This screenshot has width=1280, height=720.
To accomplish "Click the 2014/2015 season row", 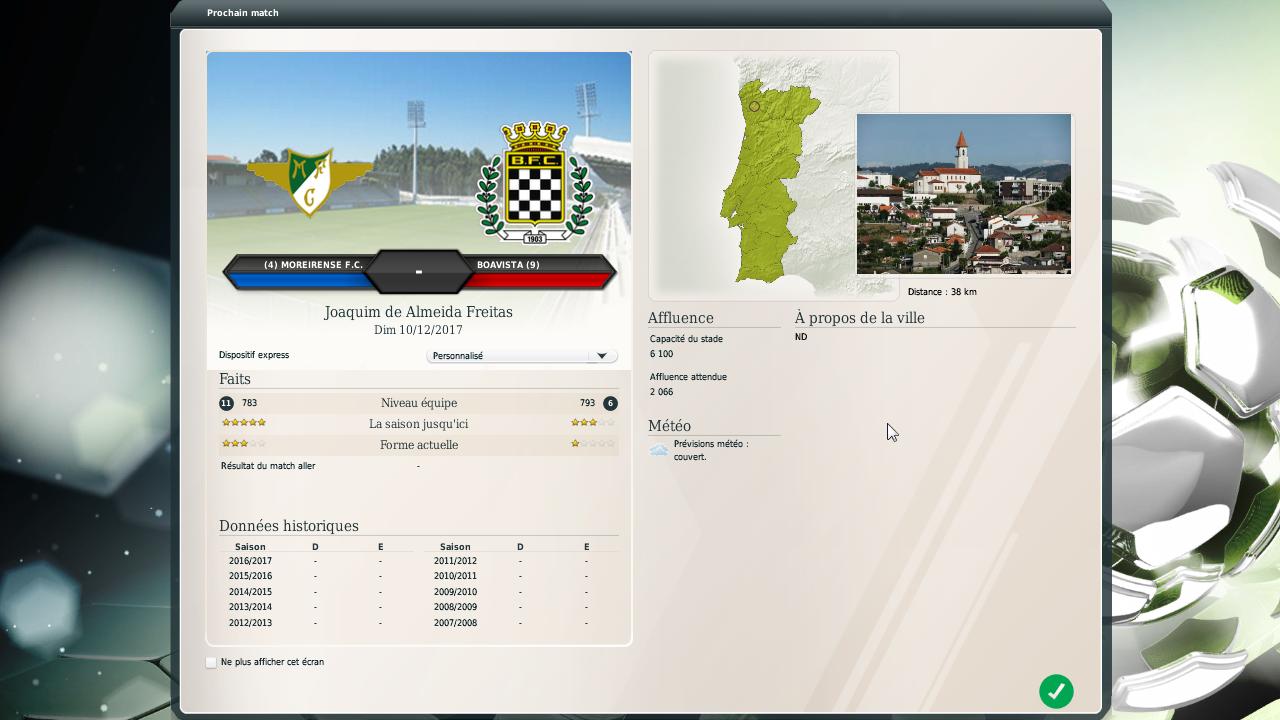I will tap(316, 592).
